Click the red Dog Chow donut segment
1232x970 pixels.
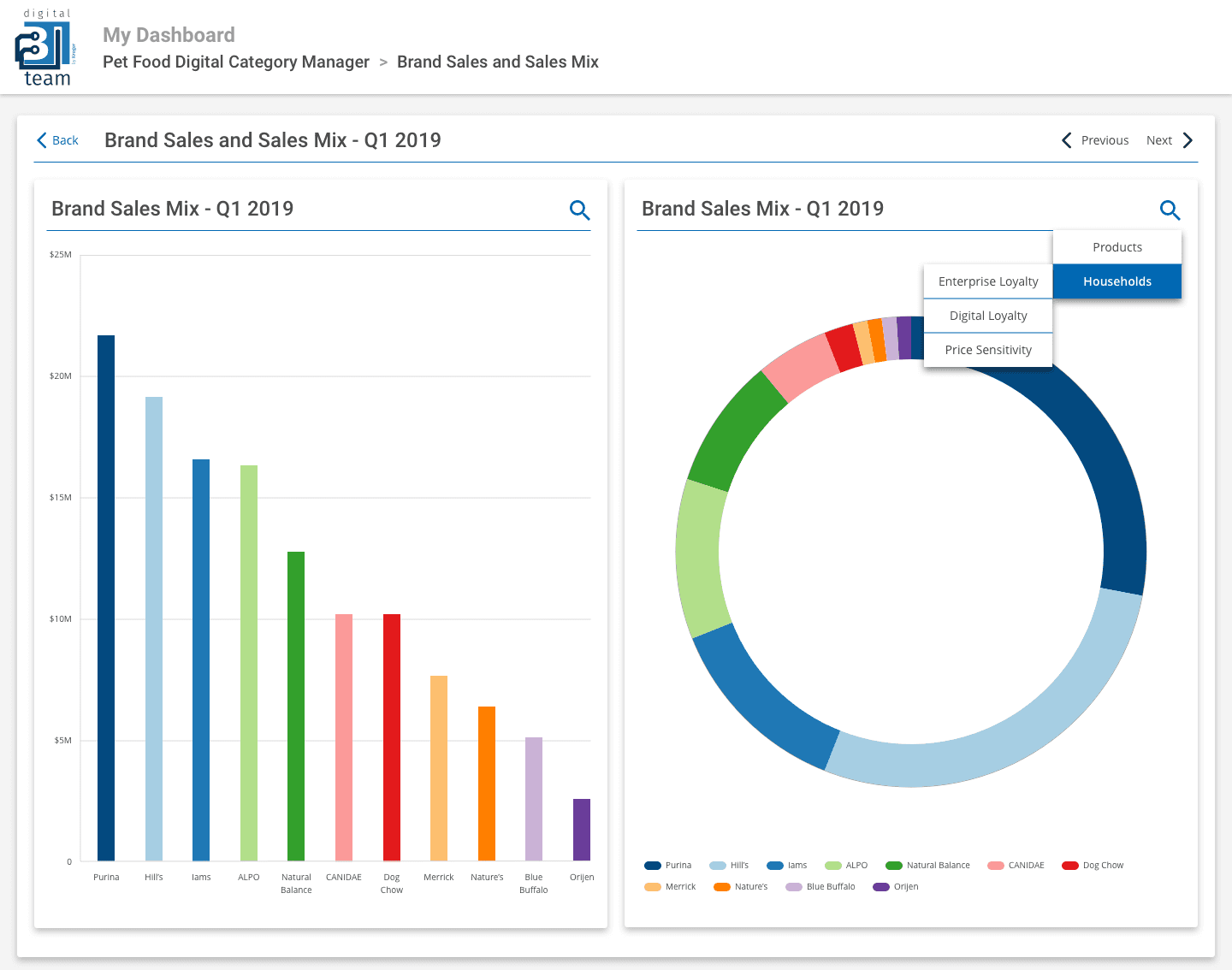pyautogui.click(x=845, y=347)
